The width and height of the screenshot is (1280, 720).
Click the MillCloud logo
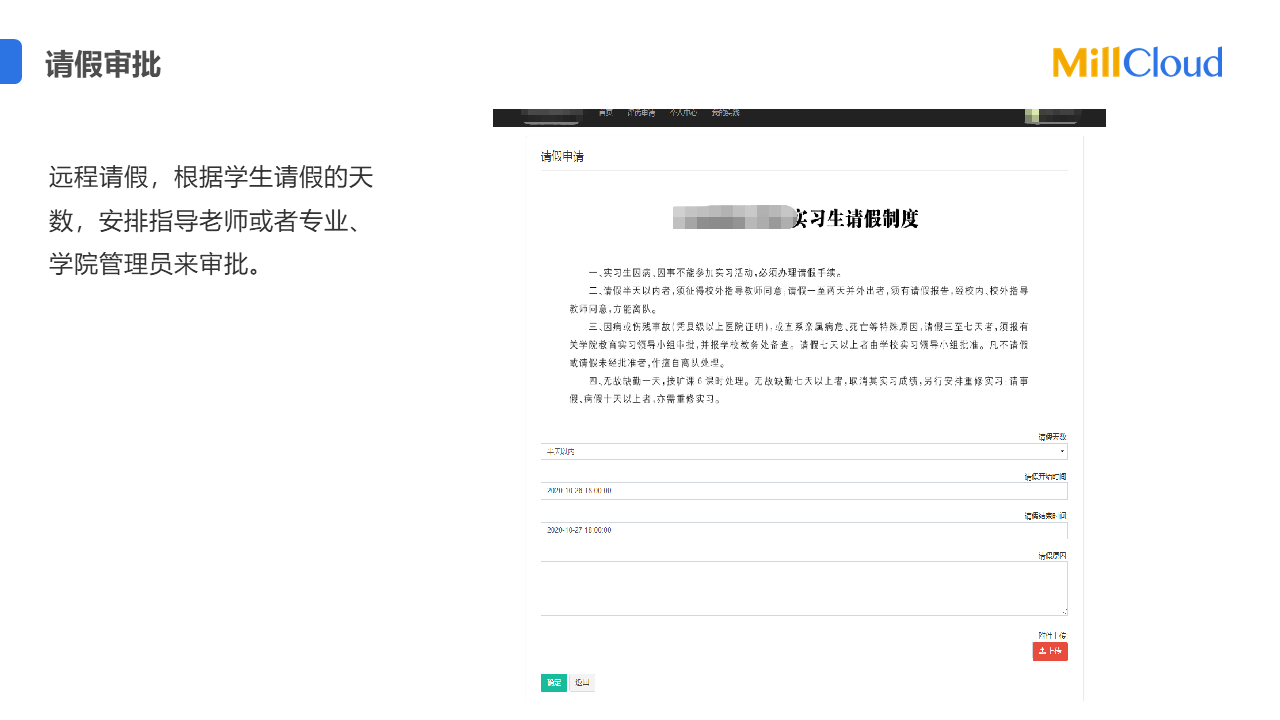1137,62
